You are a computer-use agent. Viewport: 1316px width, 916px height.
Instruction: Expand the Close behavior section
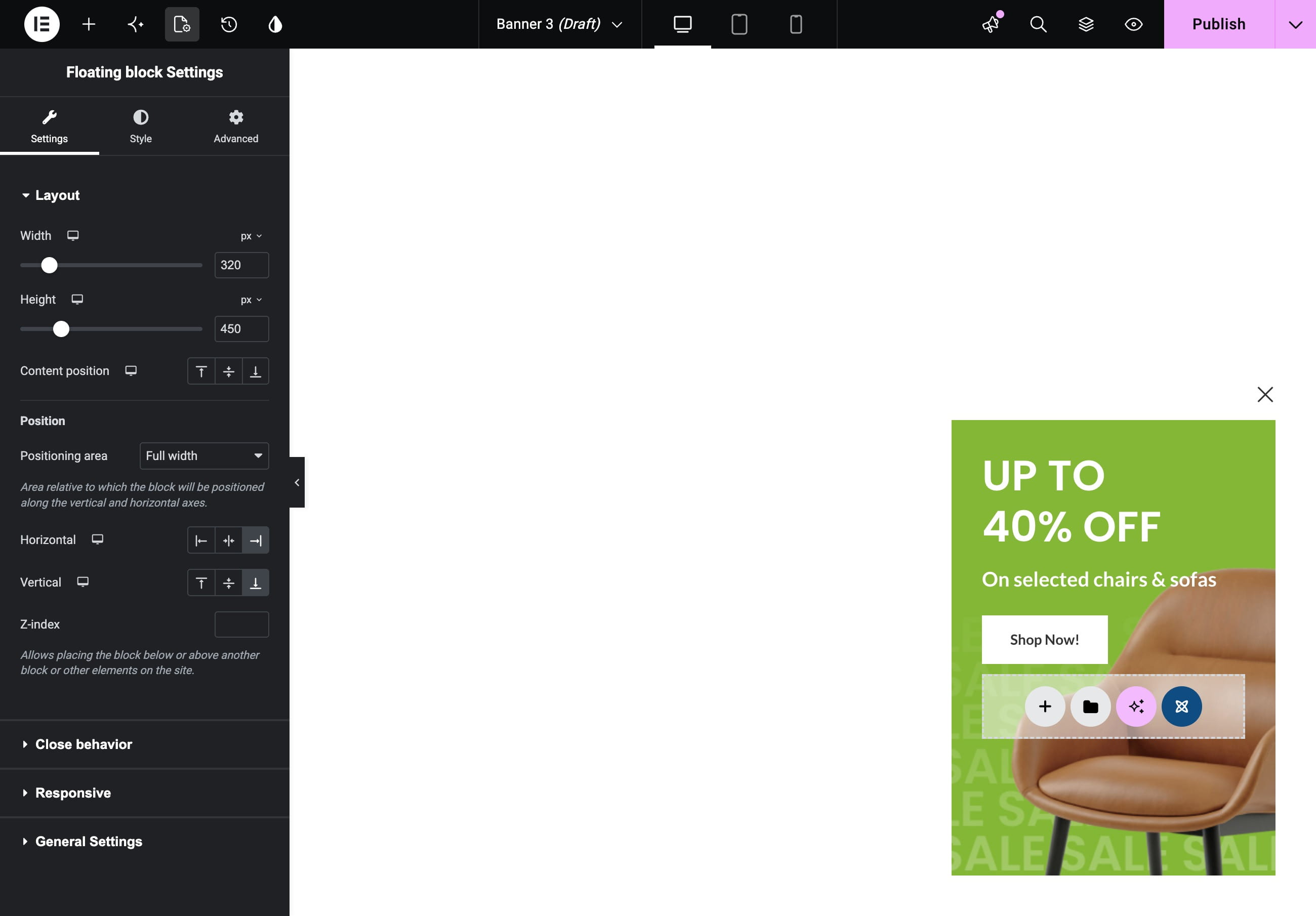pos(144,744)
